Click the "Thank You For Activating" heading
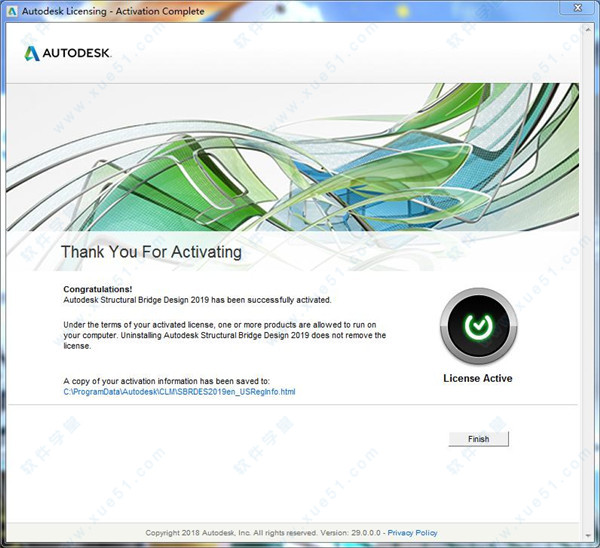The height and width of the screenshot is (548, 600). point(151,252)
